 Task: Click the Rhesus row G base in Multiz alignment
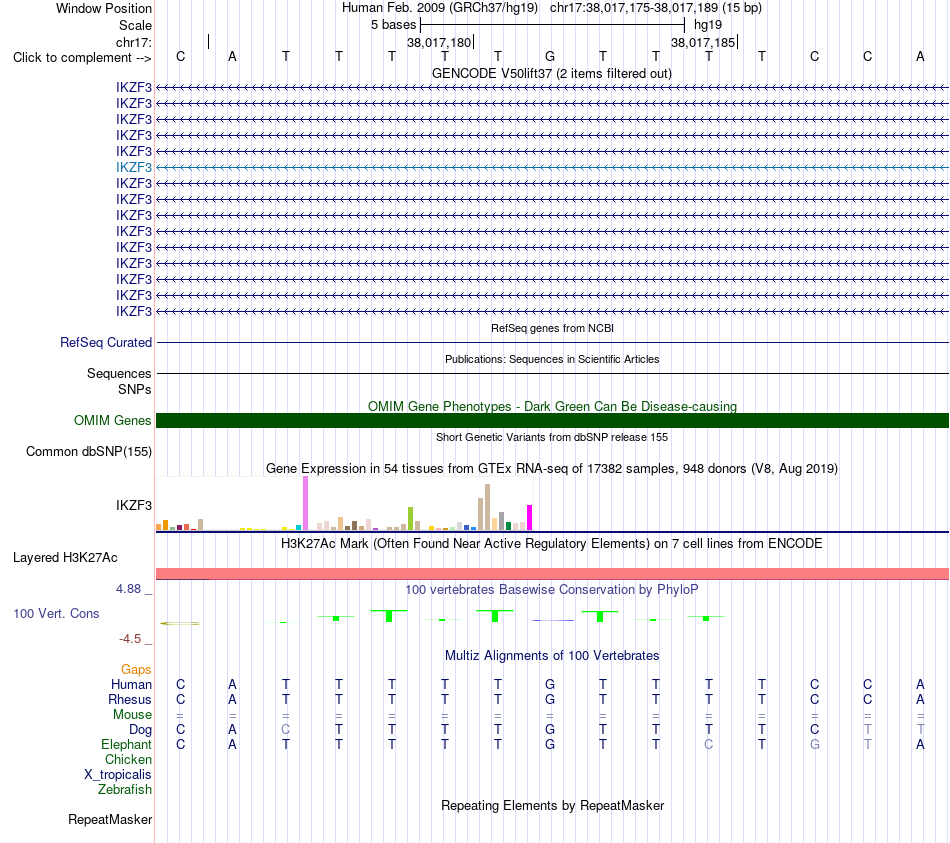point(550,699)
